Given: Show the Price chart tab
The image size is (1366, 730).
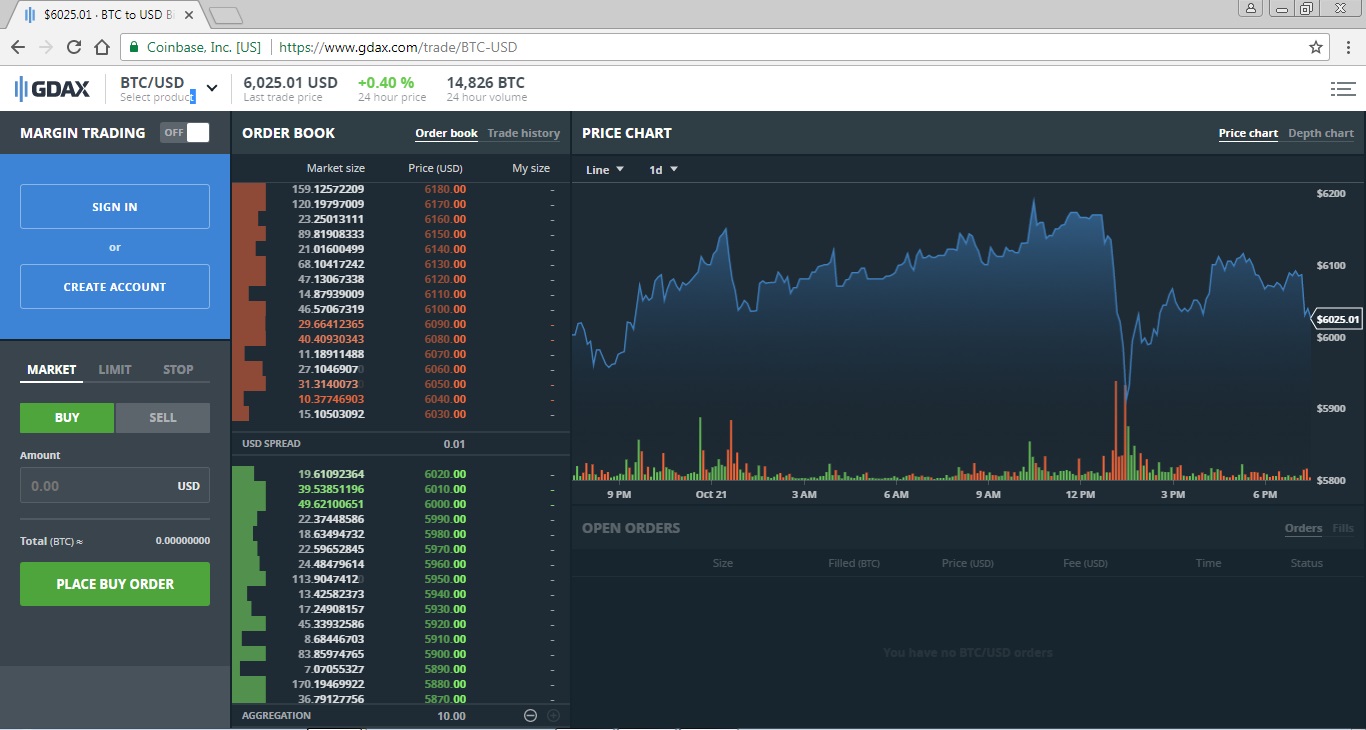Looking at the screenshot, I should coord(1248,133).
